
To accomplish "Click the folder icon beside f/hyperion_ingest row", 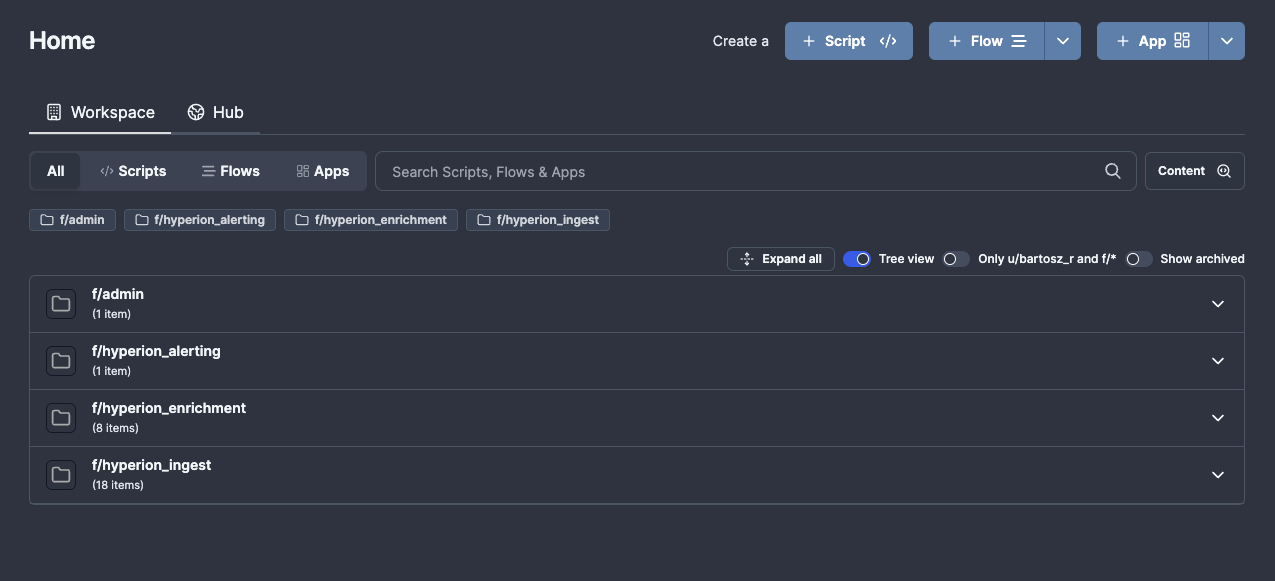I will pos(61,475).
